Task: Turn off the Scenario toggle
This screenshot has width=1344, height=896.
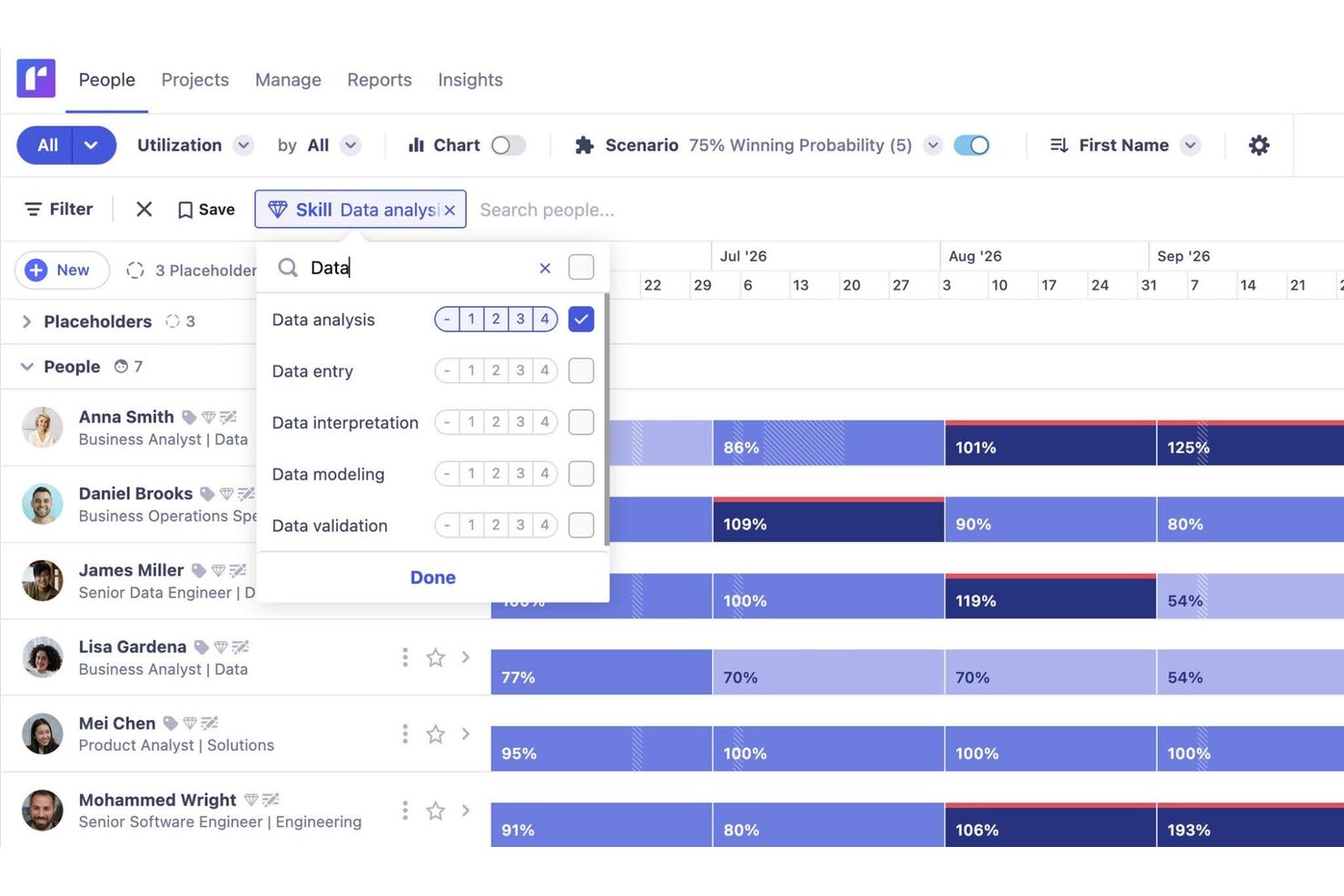Action: pos(972,145)
